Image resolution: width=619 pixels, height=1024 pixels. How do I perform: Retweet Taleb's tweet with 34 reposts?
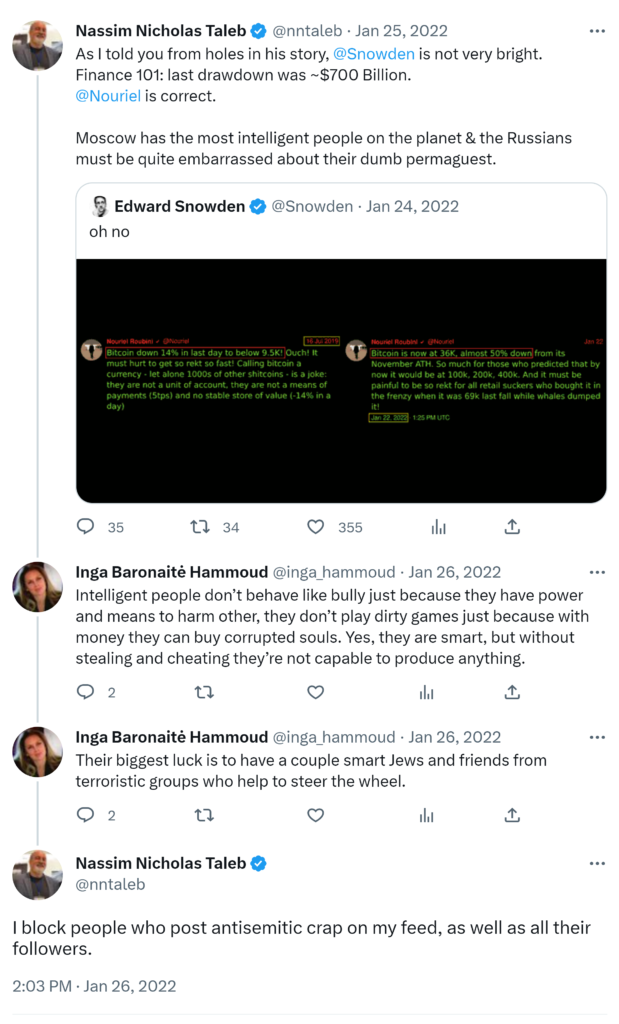(201, 527)
